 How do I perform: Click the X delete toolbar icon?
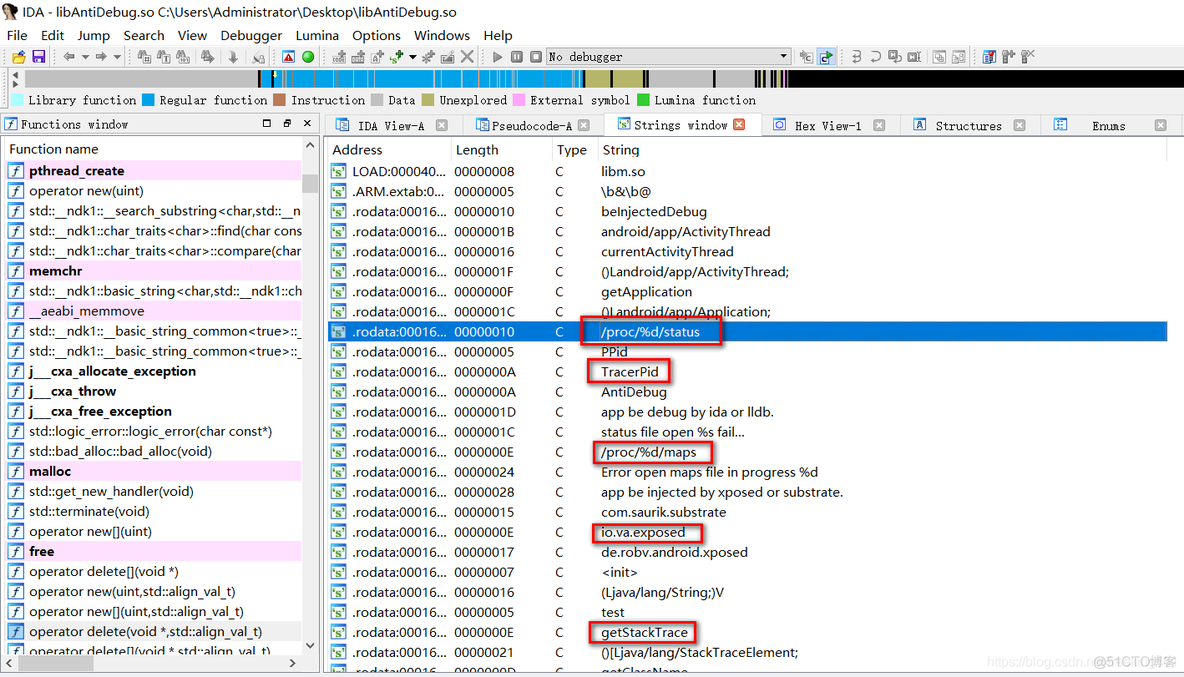click(467, 57)
